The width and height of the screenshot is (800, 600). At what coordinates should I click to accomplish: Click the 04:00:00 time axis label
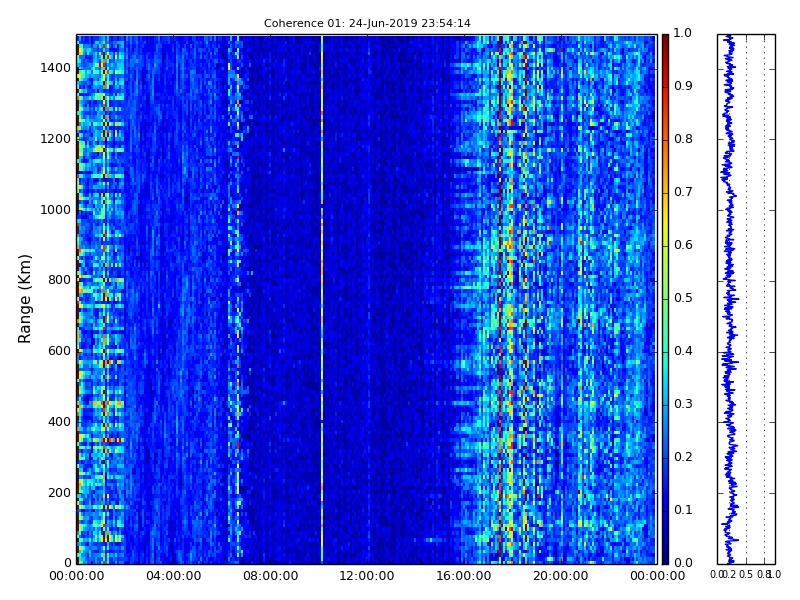pos(173,577)
